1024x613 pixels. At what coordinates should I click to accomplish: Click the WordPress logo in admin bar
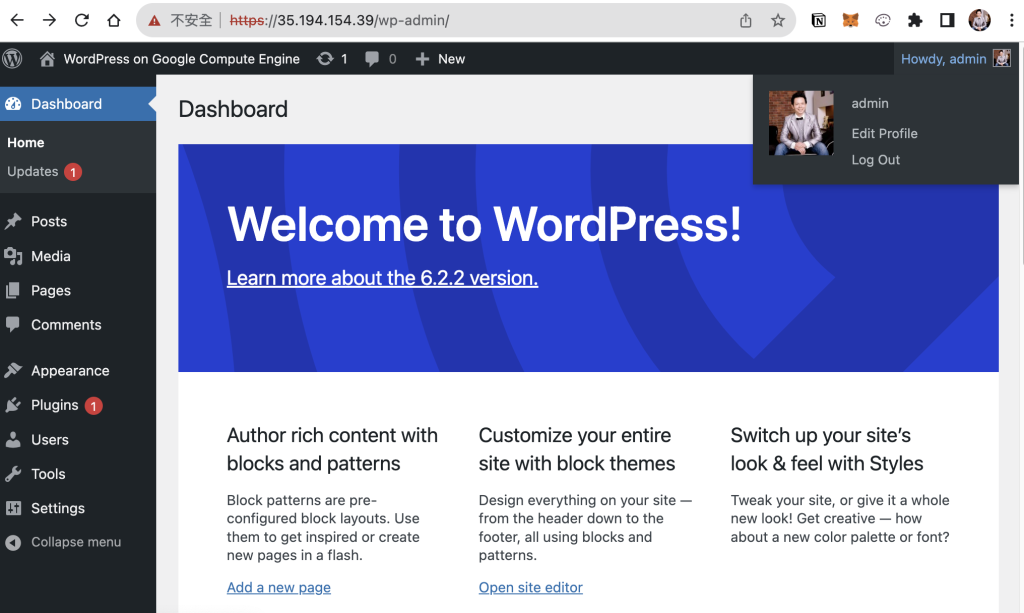tap(12, 59)
